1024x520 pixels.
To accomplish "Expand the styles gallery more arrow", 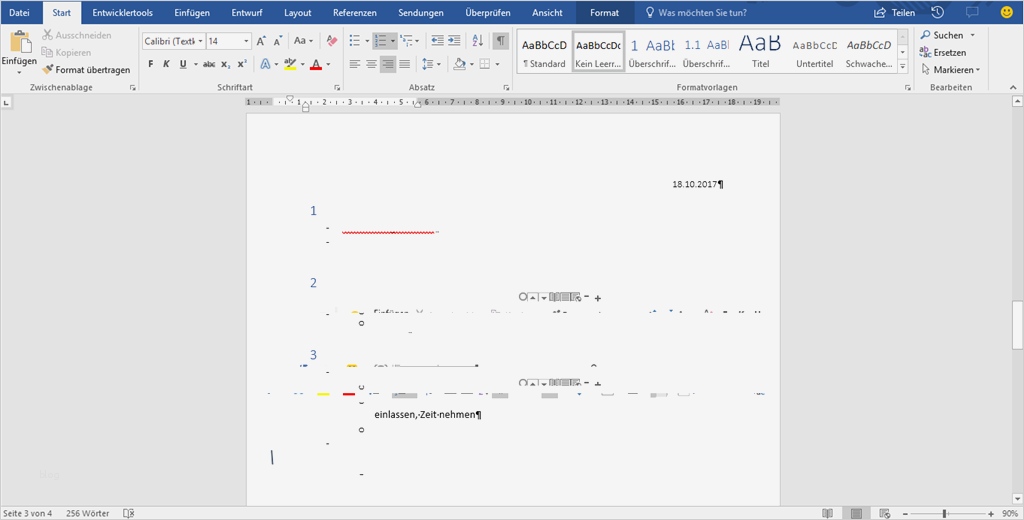I will coord(903,67).
